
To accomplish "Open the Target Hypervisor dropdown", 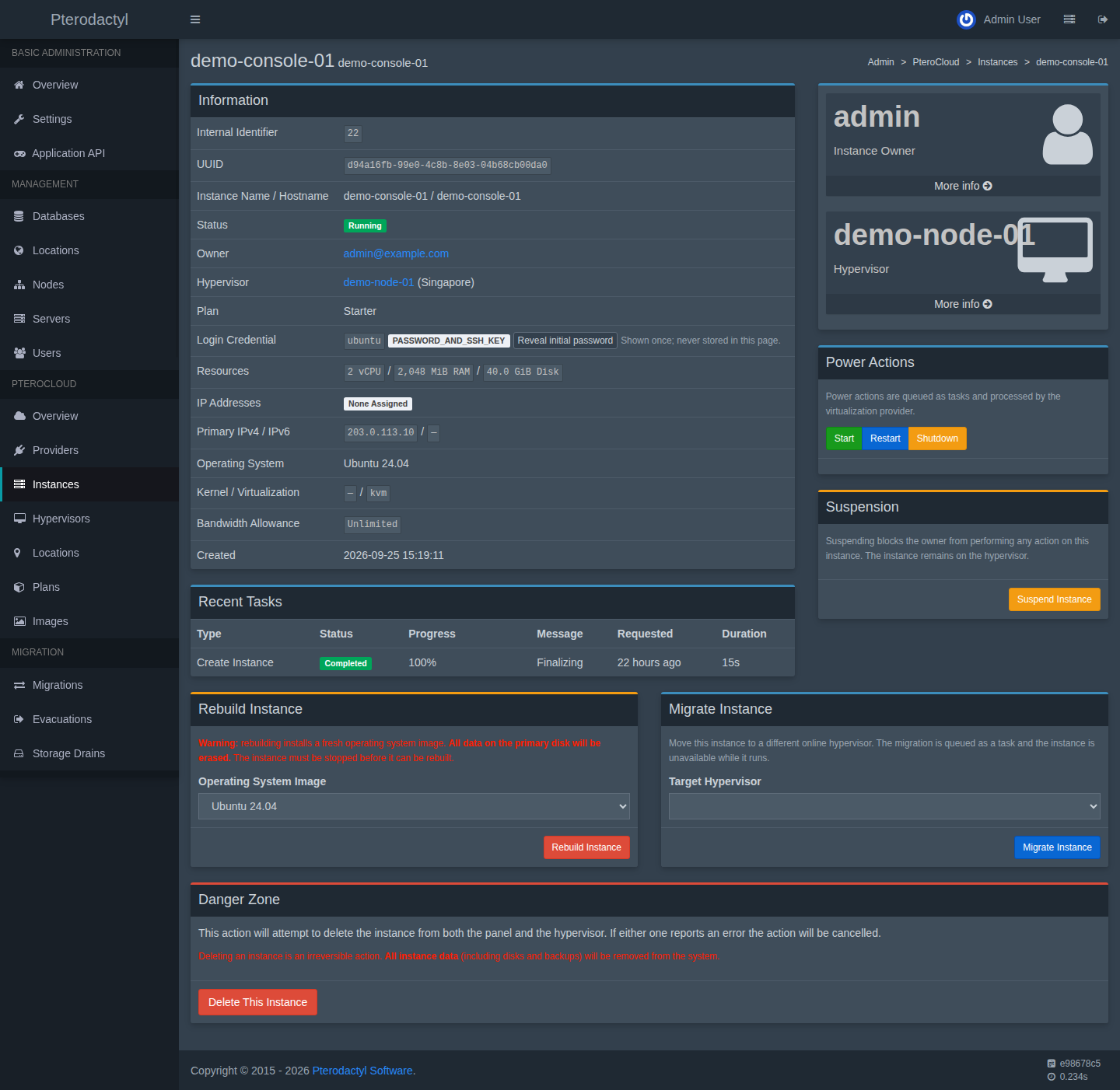I will pyautogui.click(x=884, y=806).
